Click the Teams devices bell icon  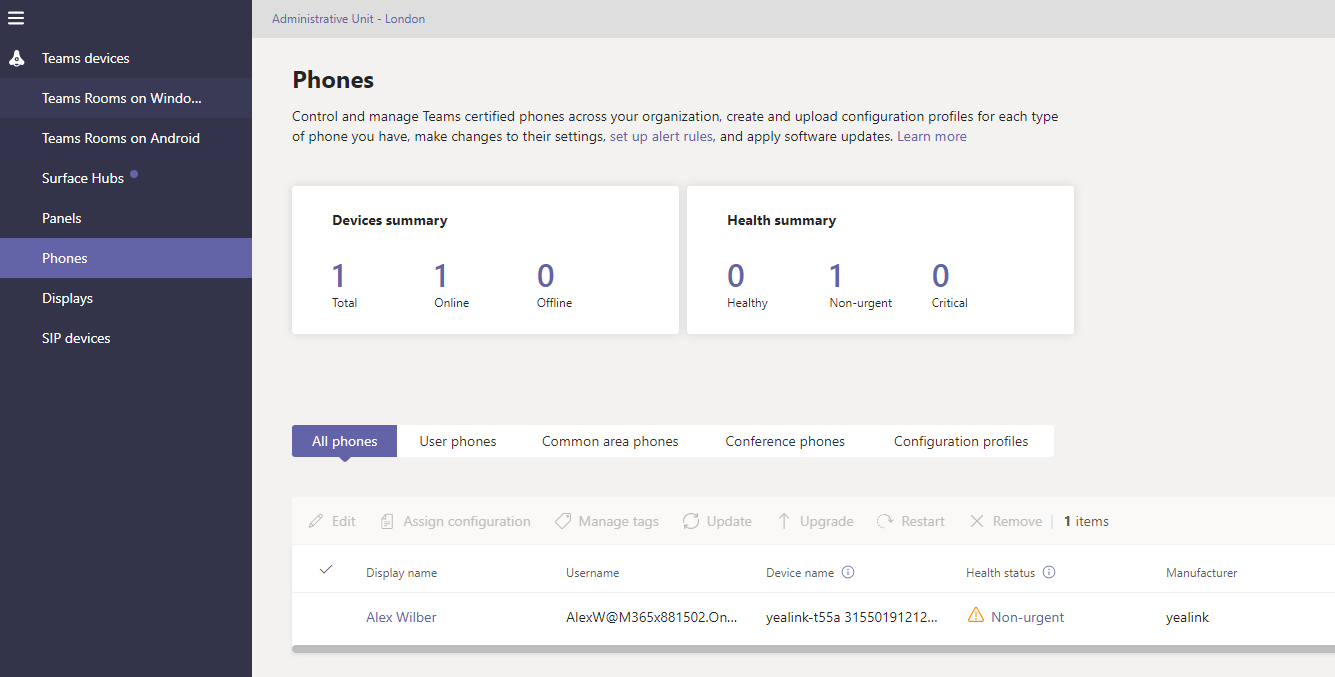pyautogui.click(x=16, y=59)
